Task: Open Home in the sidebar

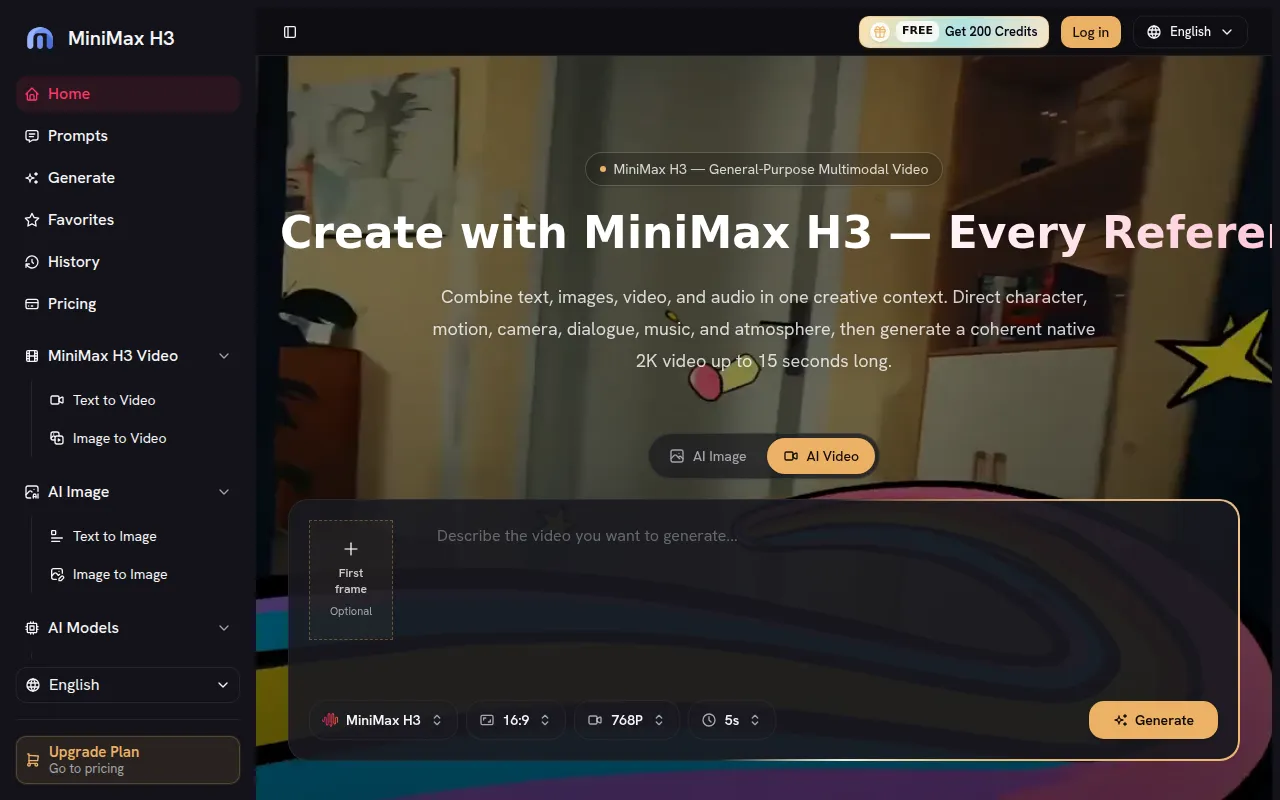Action: coord(128,94)
